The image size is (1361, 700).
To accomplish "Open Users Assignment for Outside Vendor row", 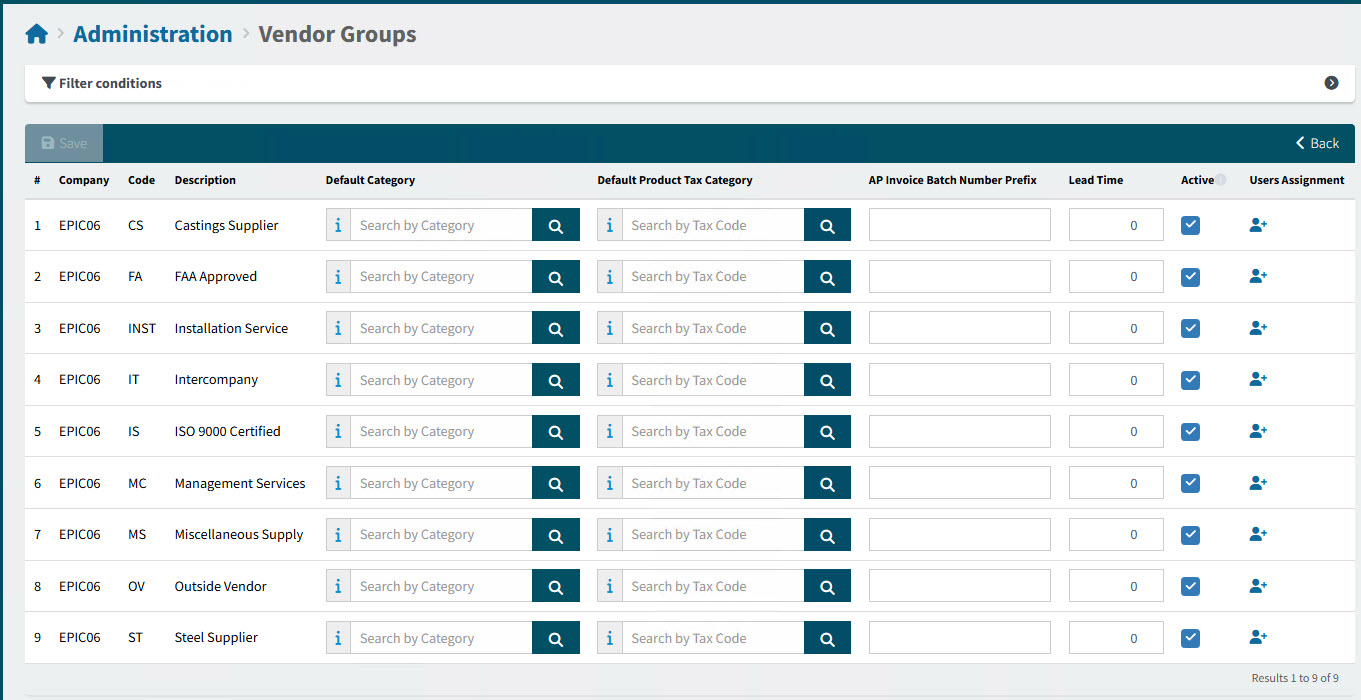I will click(1257, 586).
